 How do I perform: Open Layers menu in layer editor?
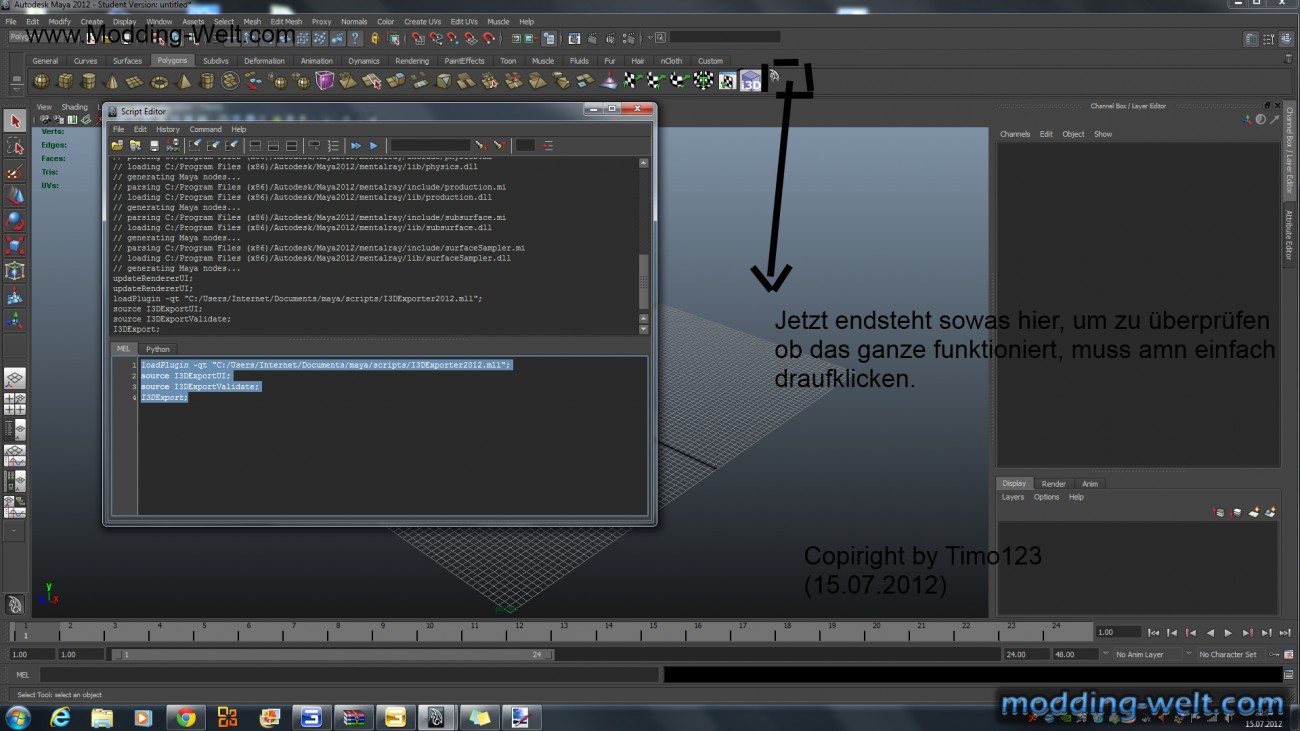[1013, 497]
